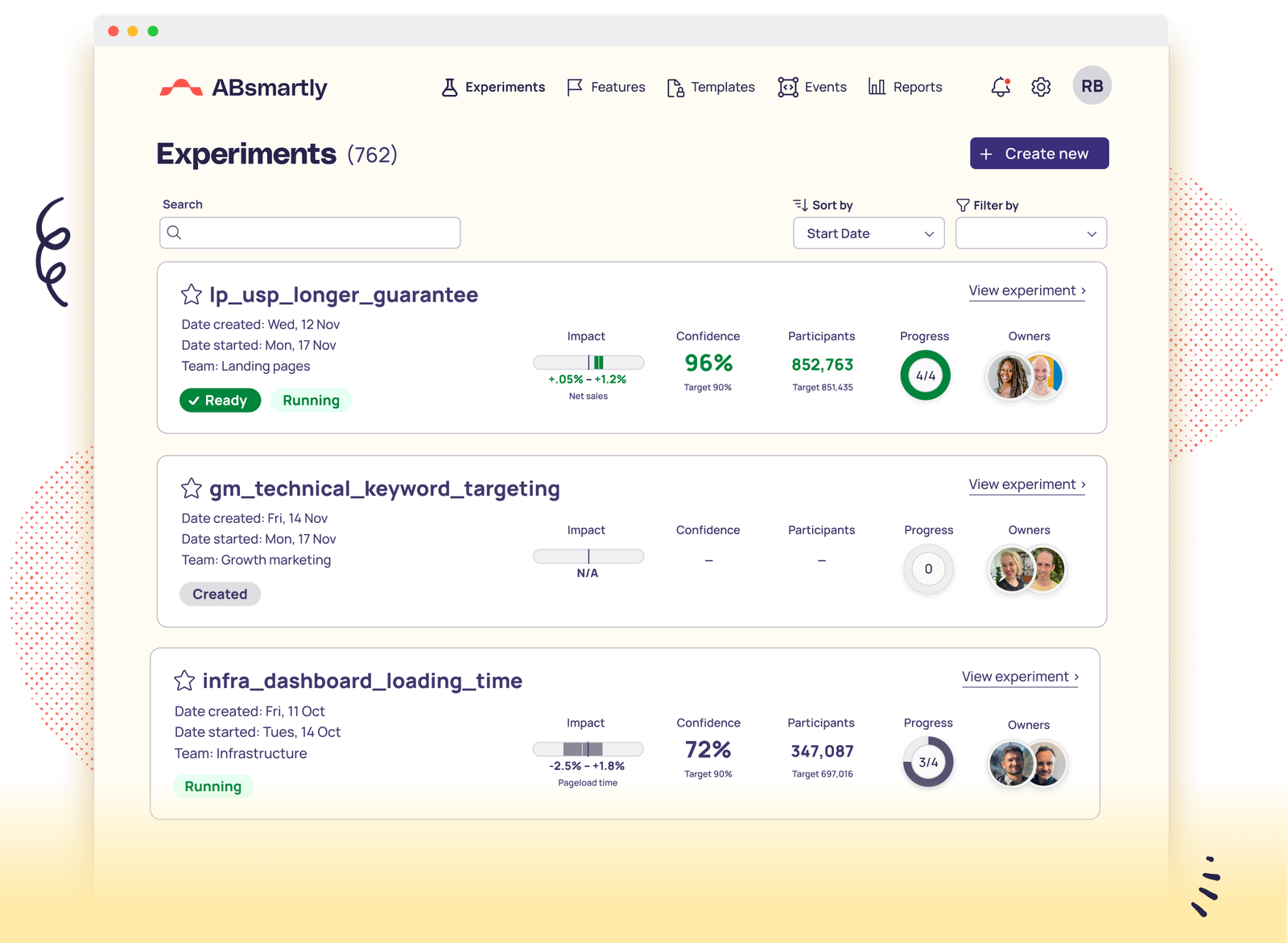Expand the Start Date sort dropdown

[x=869, y=234]
